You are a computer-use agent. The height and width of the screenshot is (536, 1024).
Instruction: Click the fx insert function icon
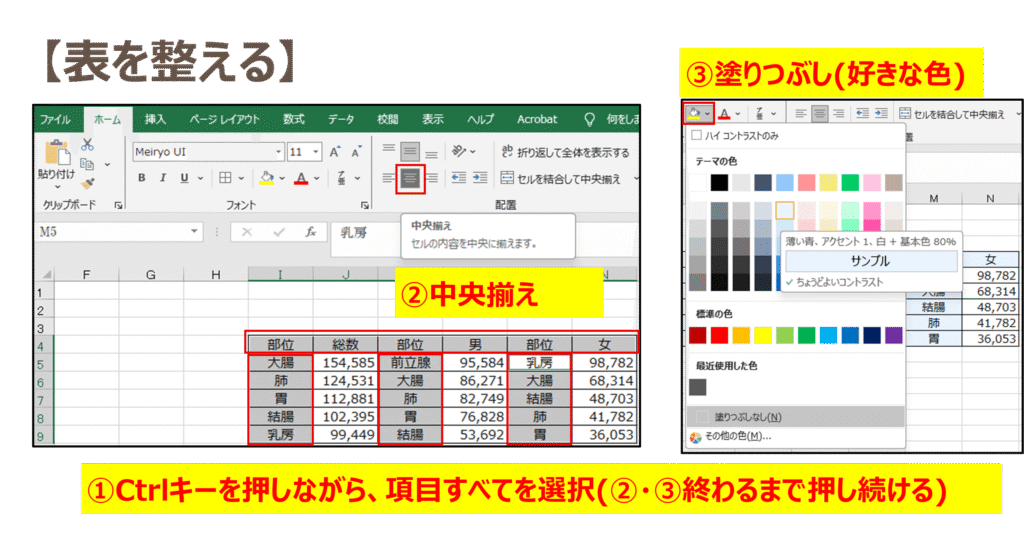tap(311, 231)
